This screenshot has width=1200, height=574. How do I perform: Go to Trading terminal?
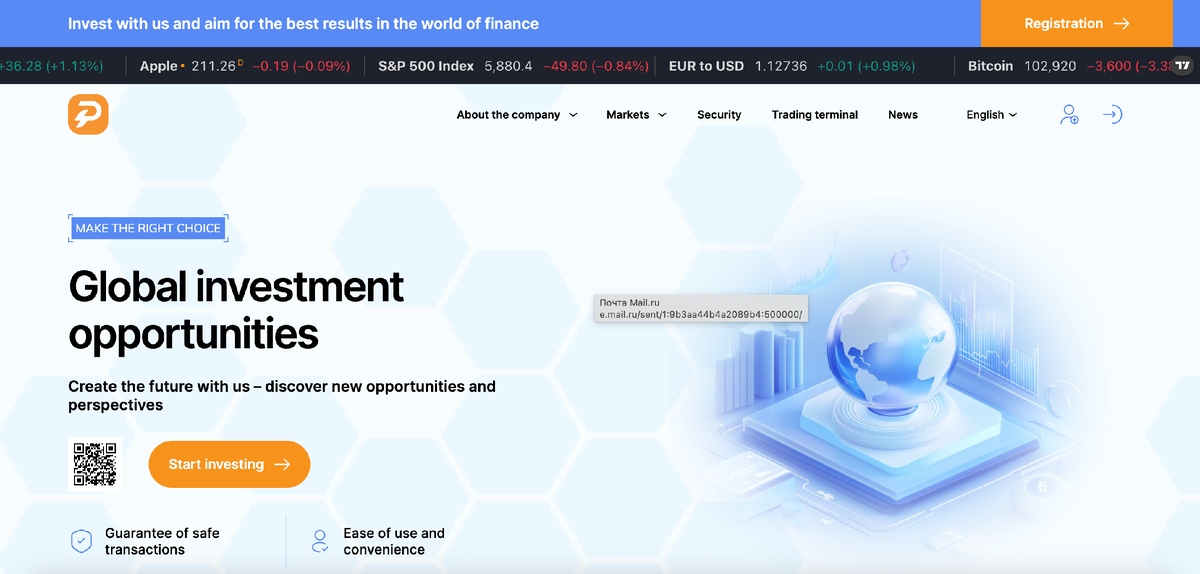[815, 115]
